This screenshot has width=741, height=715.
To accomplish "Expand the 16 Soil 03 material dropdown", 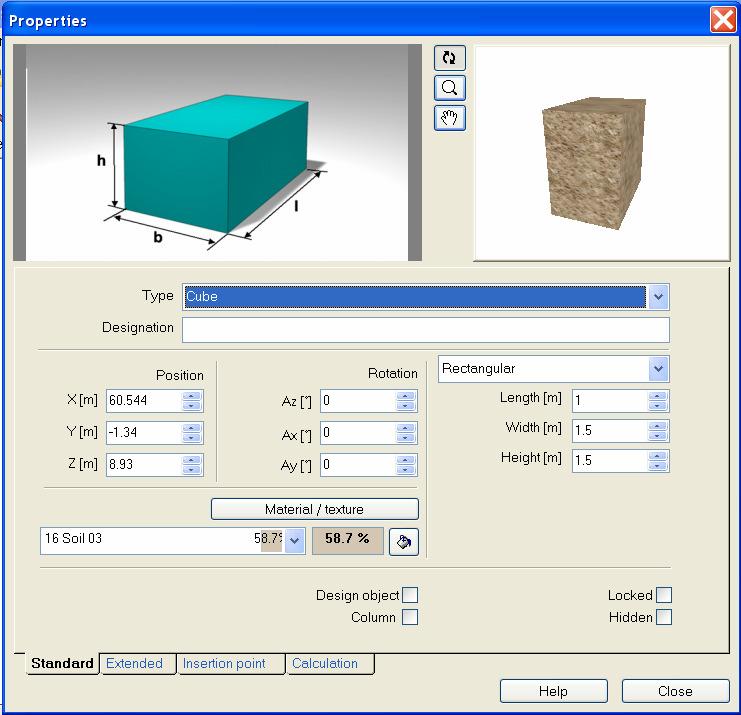I will (x=294, y=541).
